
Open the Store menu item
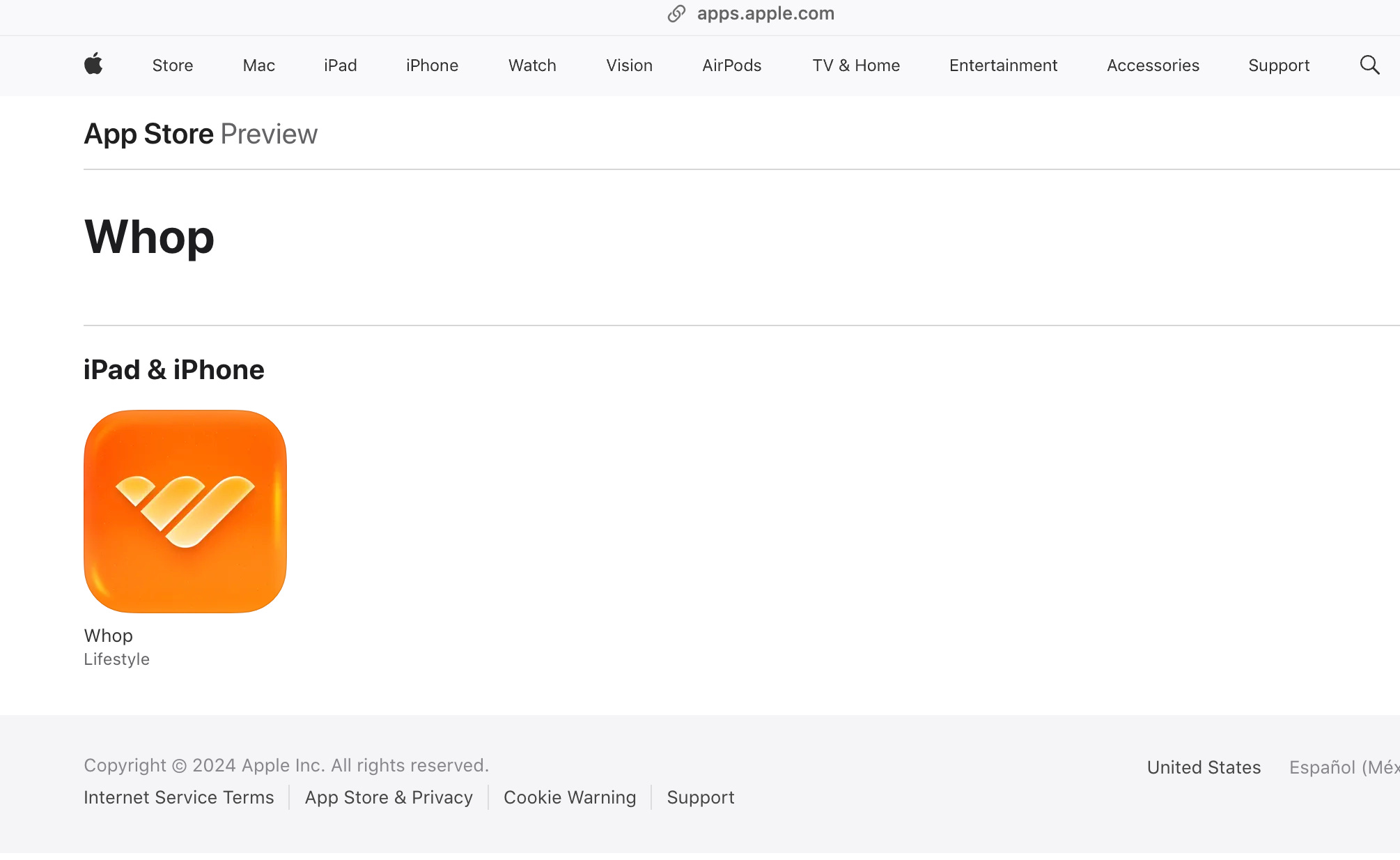173,66
